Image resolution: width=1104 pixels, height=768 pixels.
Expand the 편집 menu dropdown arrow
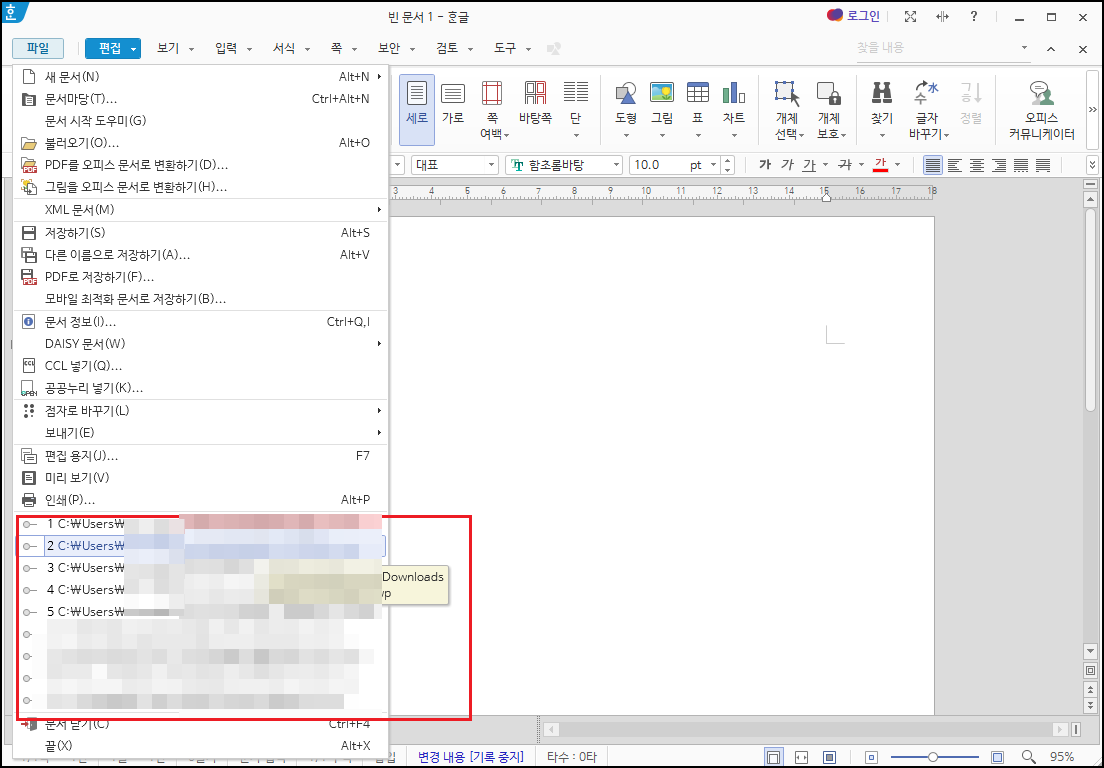tap(134, 49)
